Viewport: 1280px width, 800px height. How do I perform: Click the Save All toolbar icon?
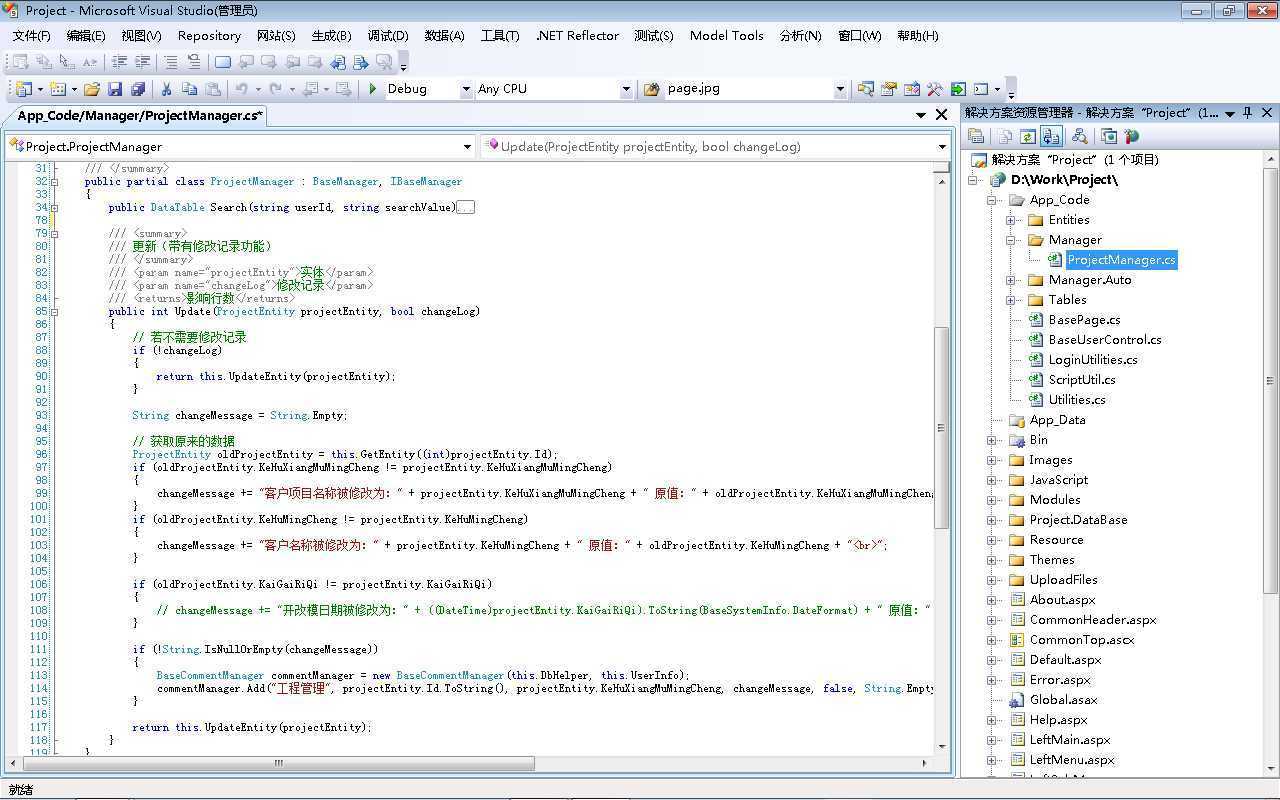138,89
